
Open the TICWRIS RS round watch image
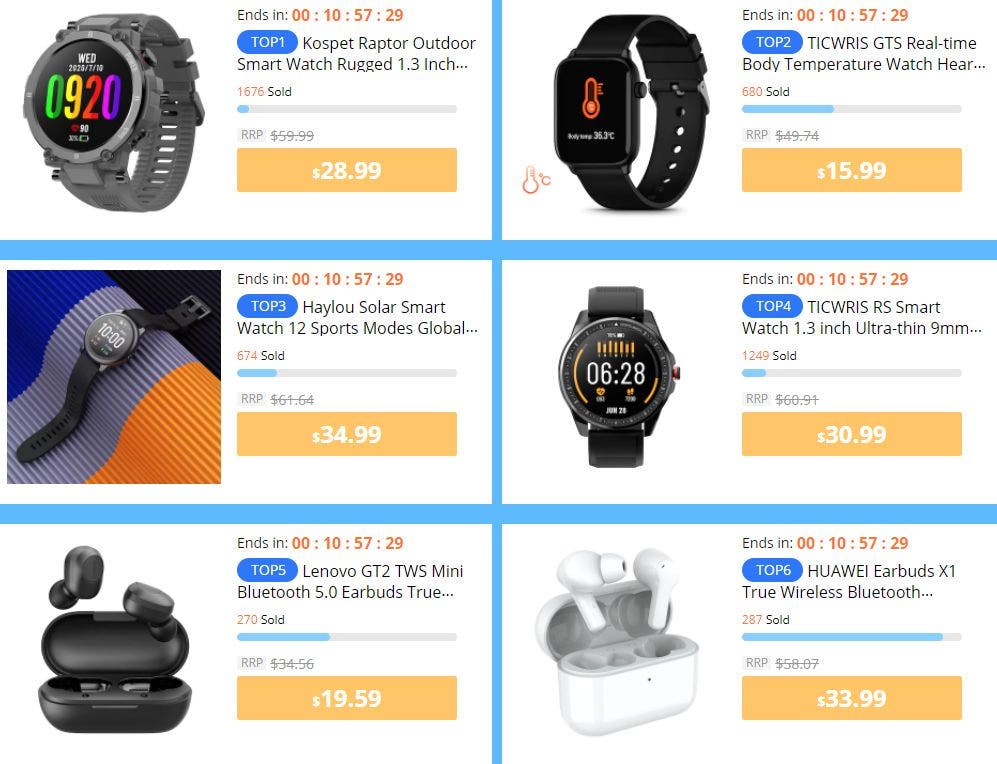point(618,377)
